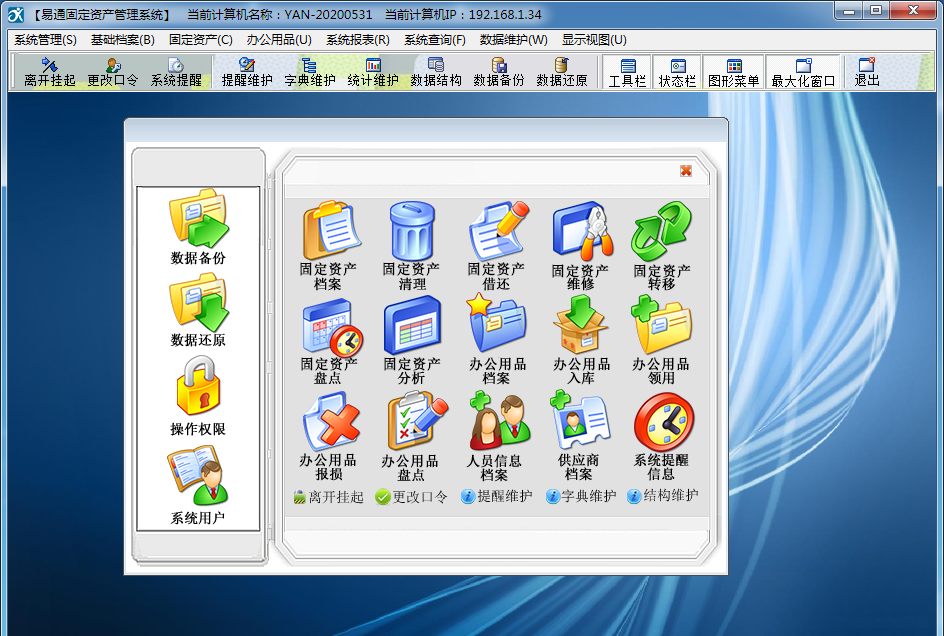Open the 系统报表(R) menu
The width and height of the screenshot is (944, 636).
[x=358, y=40]
